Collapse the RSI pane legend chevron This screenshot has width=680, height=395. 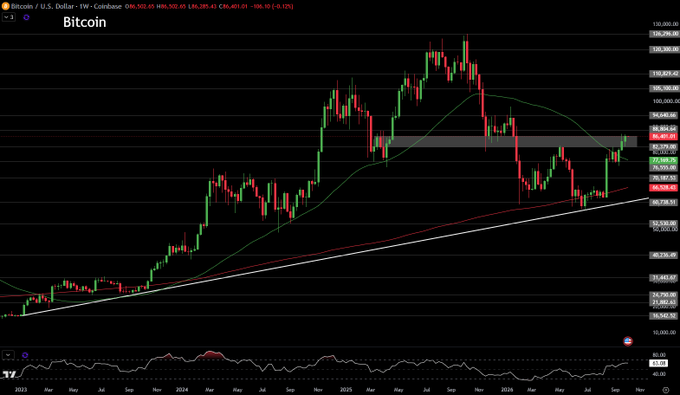[8, 355]
